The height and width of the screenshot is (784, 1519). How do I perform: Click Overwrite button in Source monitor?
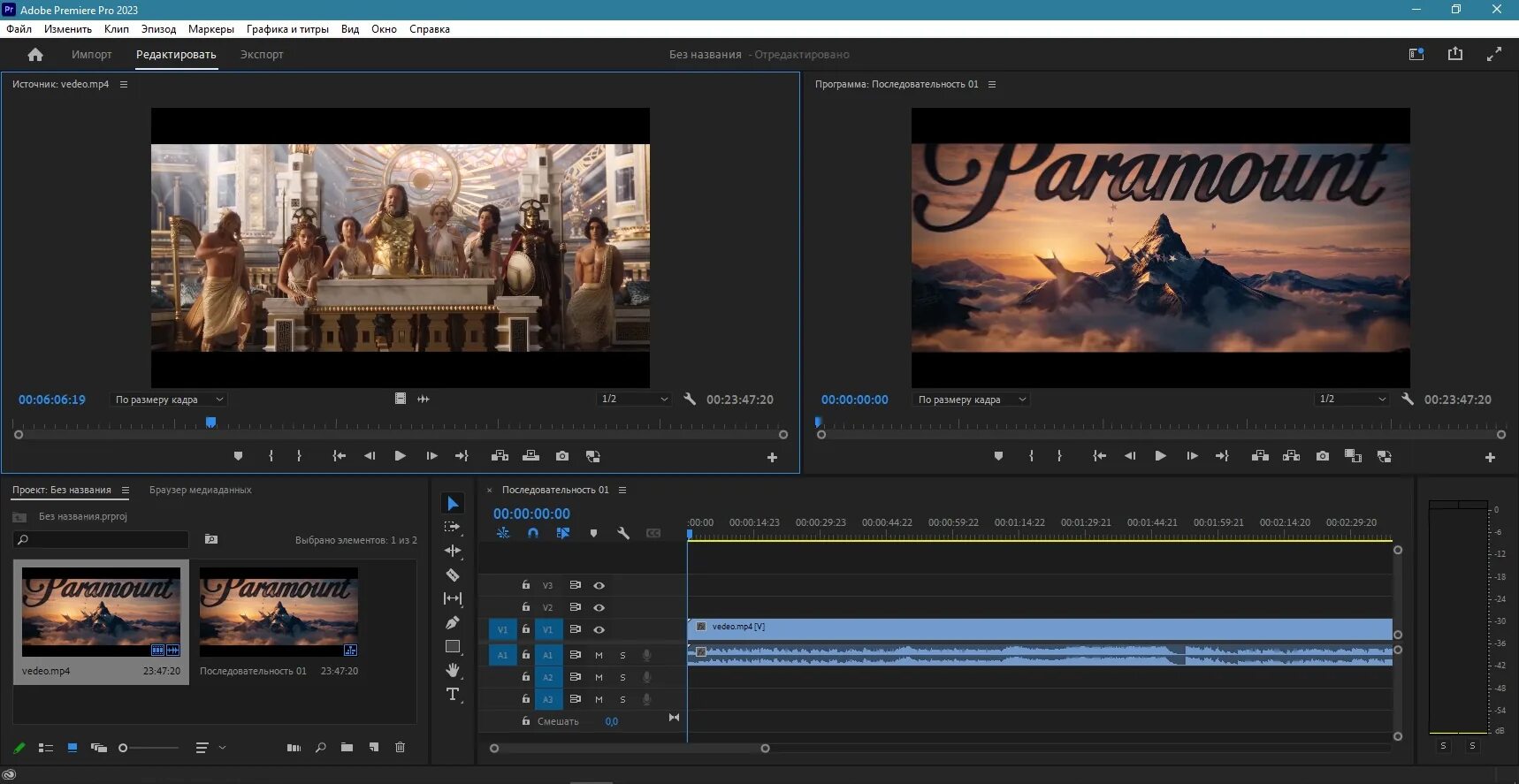(531, 456)
